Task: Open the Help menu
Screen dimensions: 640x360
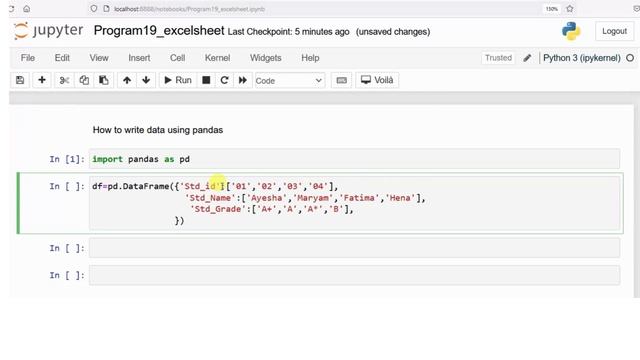Action: tap(310, 58)
